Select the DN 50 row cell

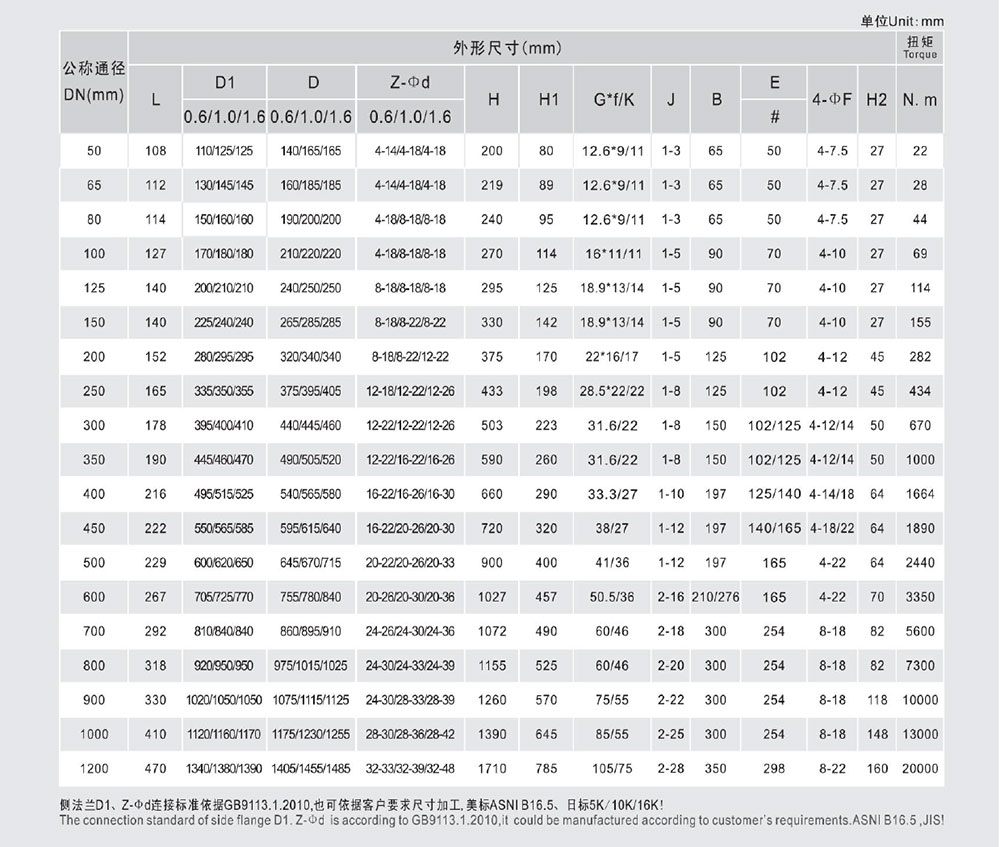click(93, 151)
